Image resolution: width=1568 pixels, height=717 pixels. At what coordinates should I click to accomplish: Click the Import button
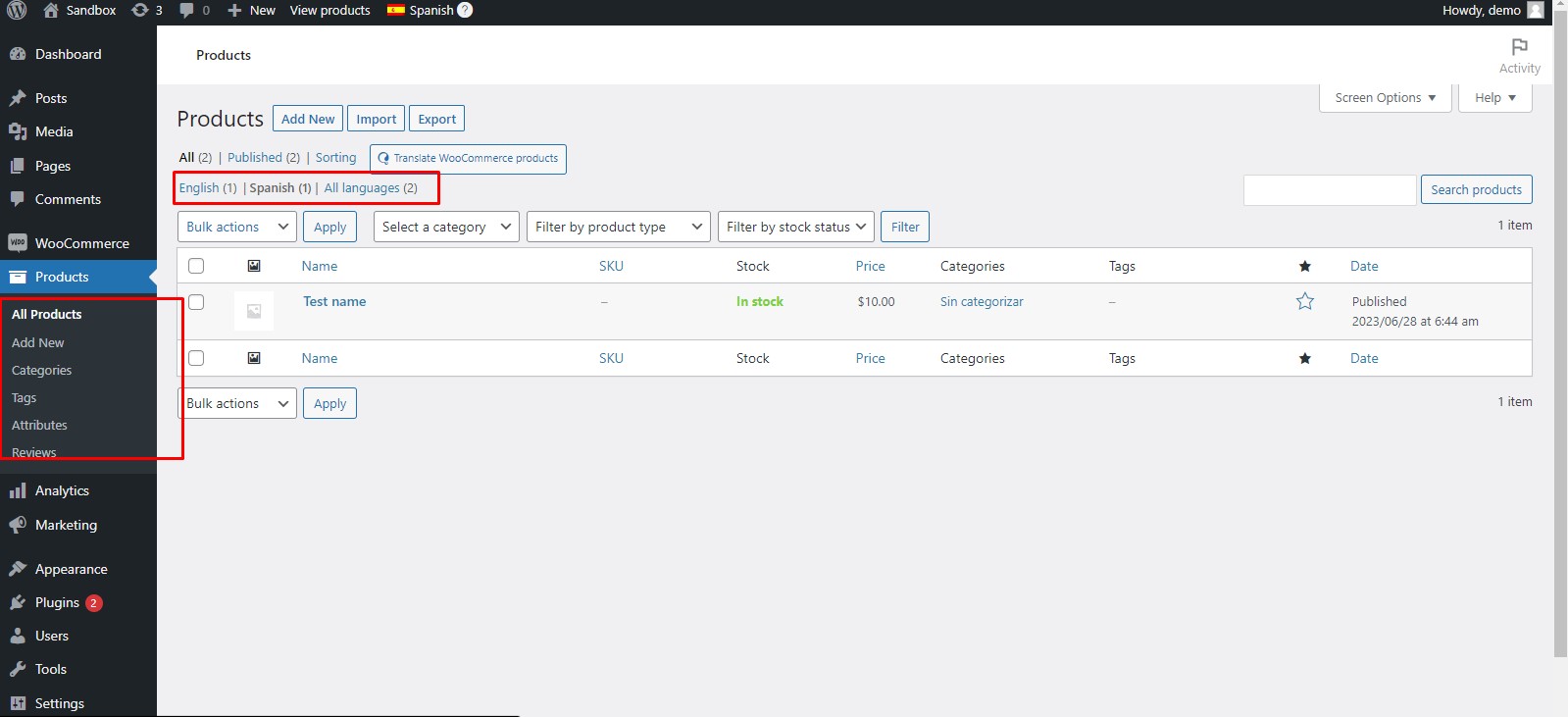pyautogui.click(x=377, y=119)
